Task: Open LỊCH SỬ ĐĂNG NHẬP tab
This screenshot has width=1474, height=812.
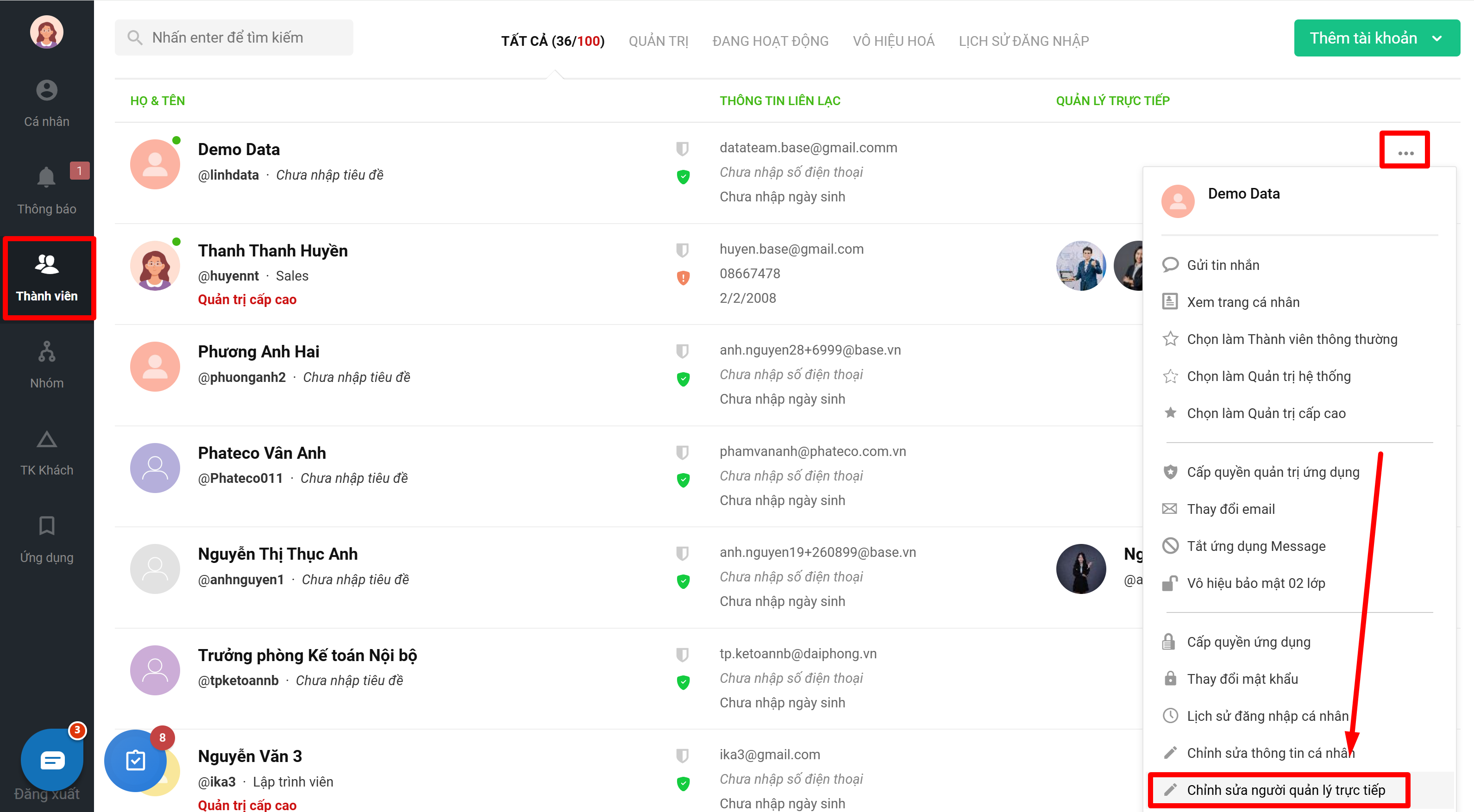Action: click(x=1023, y=41)
